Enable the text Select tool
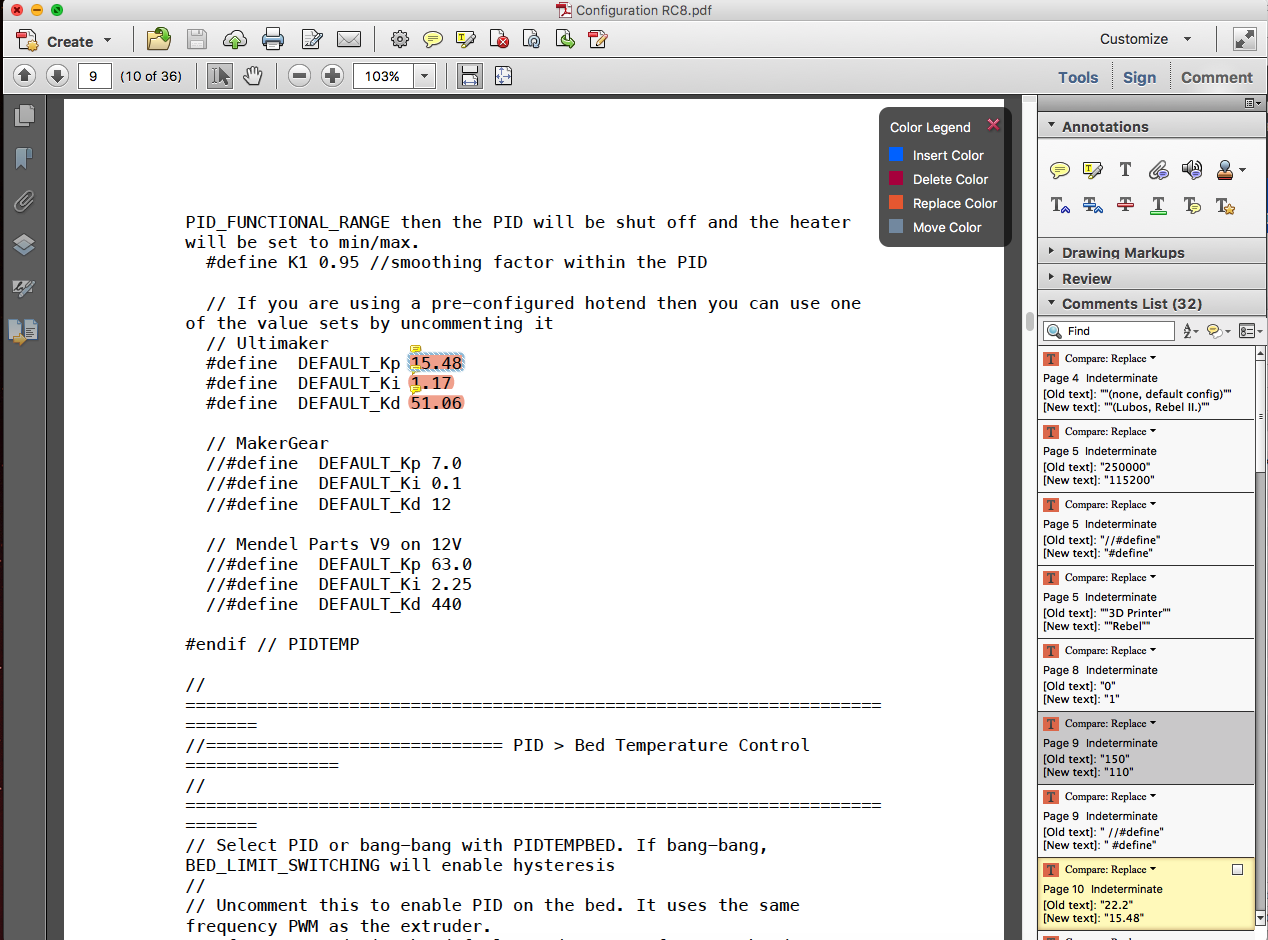The image size is (1268, 940). pos(220,76)
